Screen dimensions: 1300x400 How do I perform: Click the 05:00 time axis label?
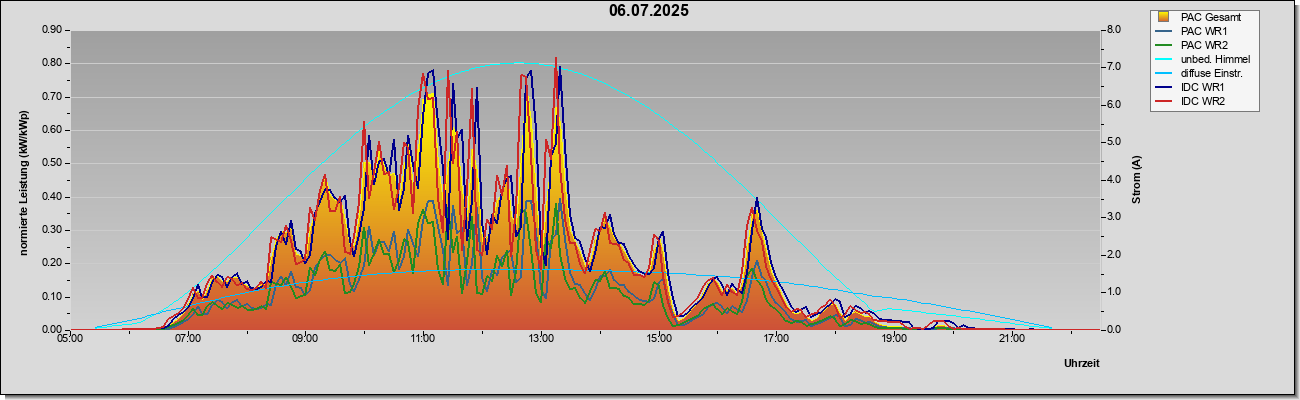[x=70, y=339]
